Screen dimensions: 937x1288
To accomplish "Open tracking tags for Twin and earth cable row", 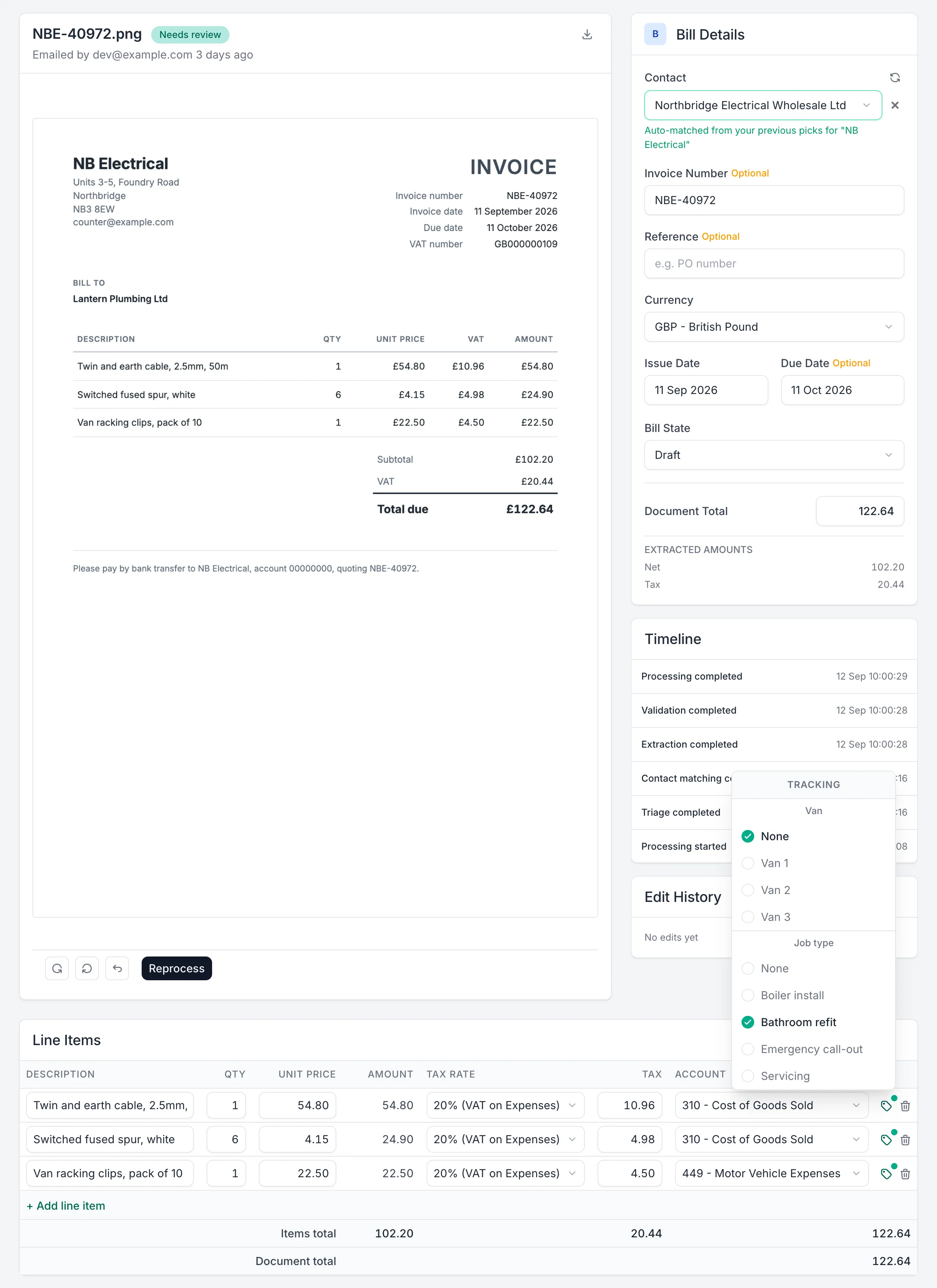I will [x=886, y=1106].
